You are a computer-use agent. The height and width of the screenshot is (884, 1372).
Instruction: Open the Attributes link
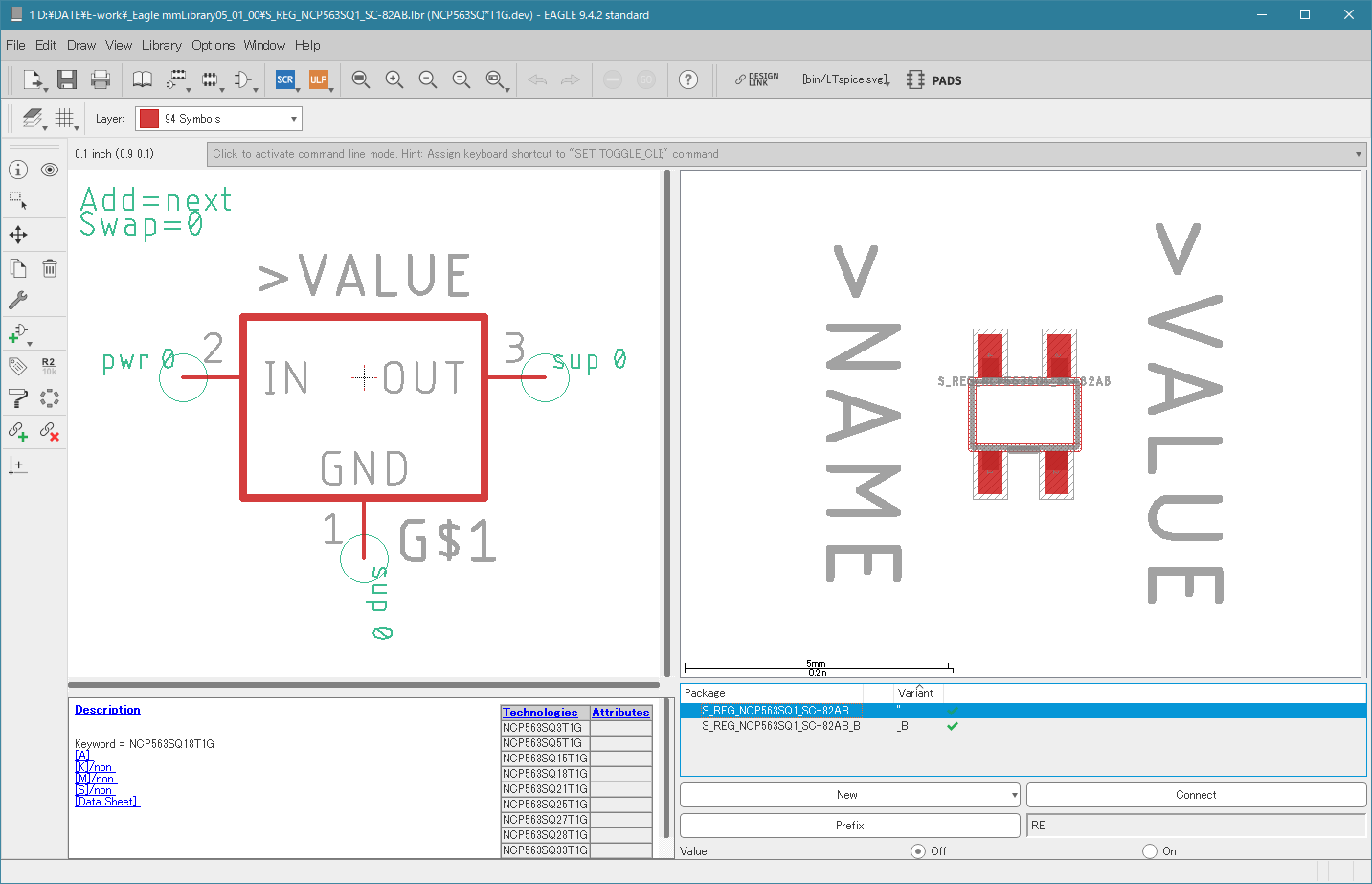click(620, 713)
